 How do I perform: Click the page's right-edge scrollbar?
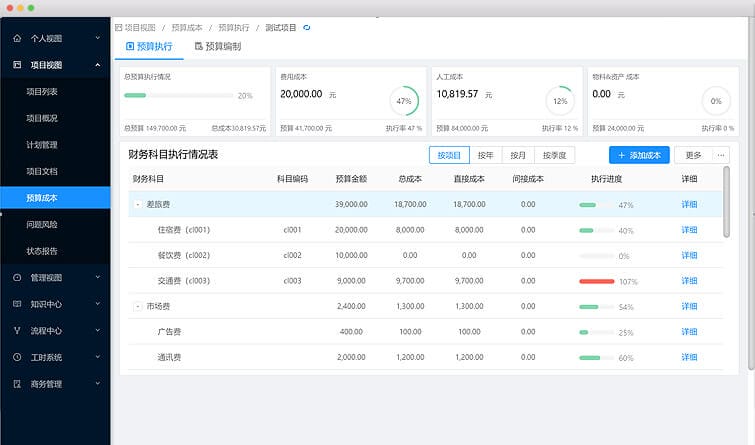(752, 193)
